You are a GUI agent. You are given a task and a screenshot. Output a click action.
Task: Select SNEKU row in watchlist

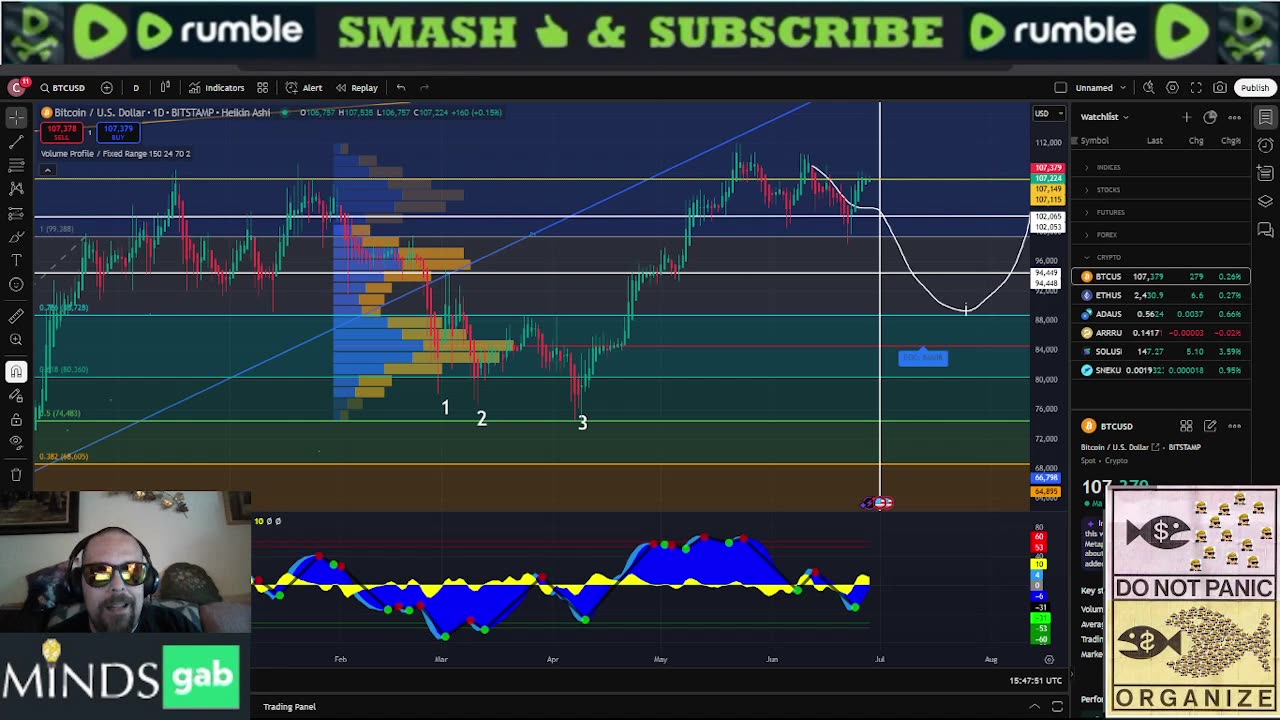tap(1160, 370)
